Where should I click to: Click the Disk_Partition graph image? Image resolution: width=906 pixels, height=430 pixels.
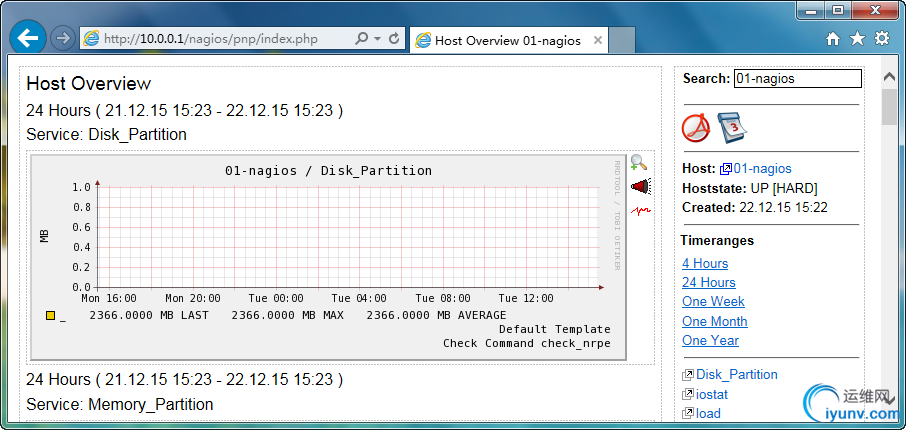(328, 257)
